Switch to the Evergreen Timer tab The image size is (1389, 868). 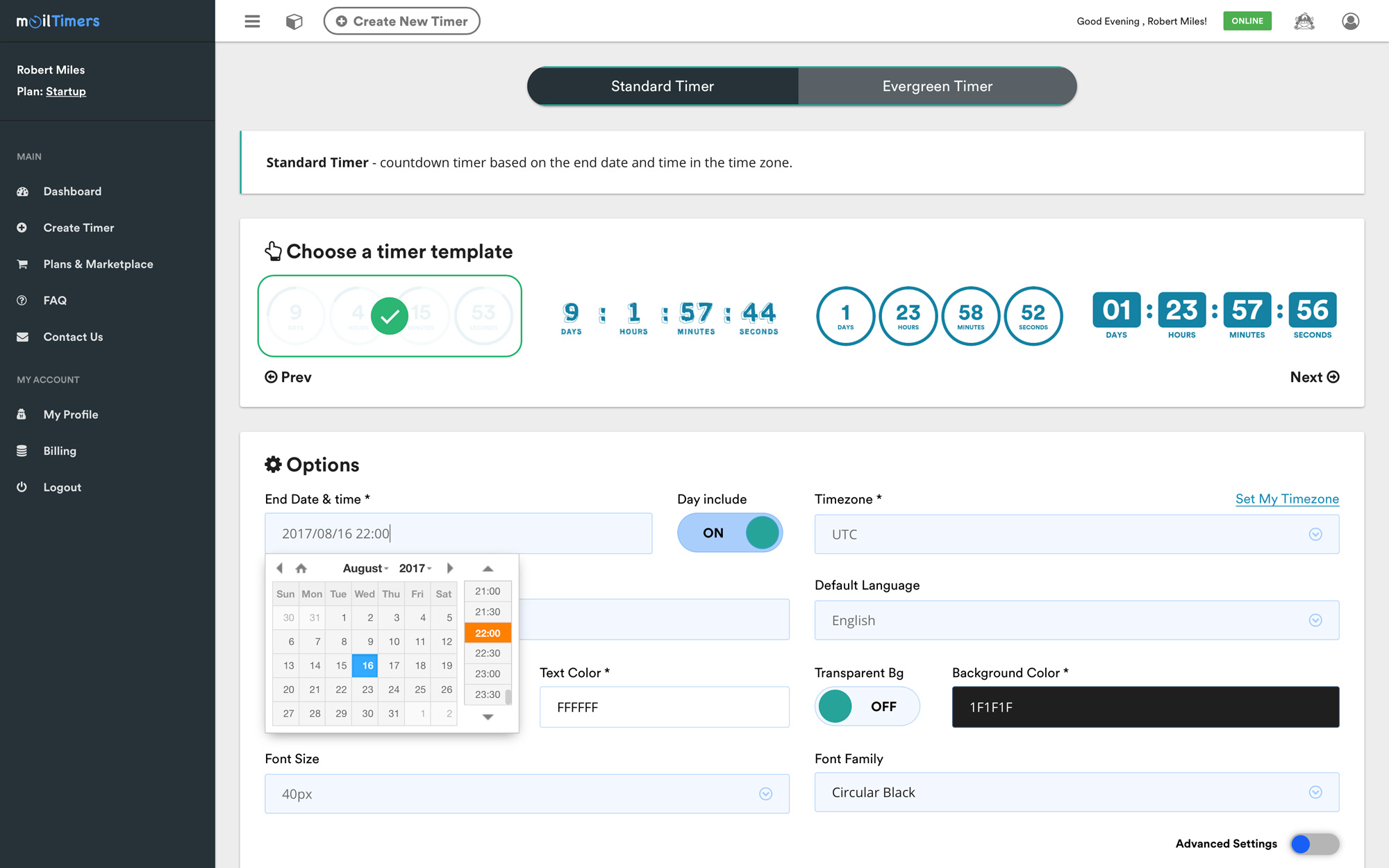point(937,86)
